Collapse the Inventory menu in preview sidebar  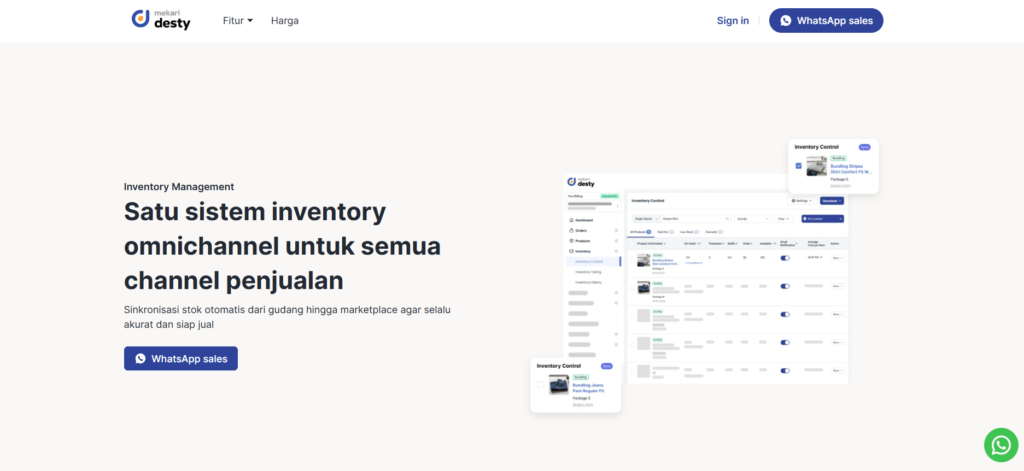click(x=616, y=252)
